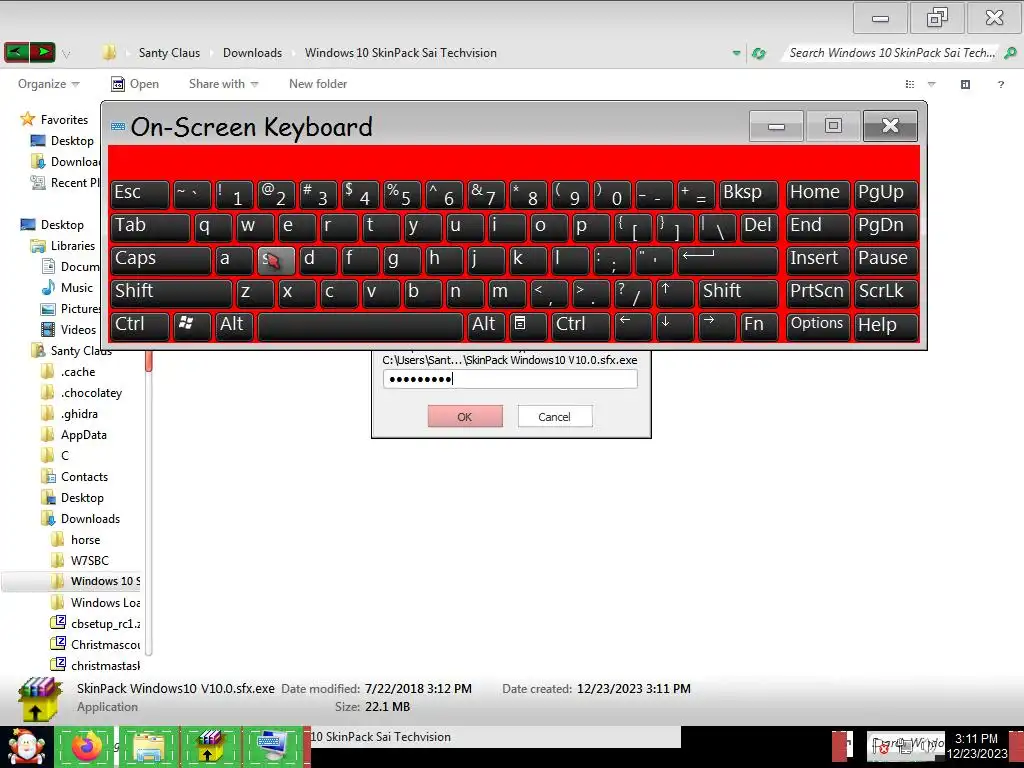Screen dimensions: 1024x768
Task: Click the context menu key icon
Action: 528,326
